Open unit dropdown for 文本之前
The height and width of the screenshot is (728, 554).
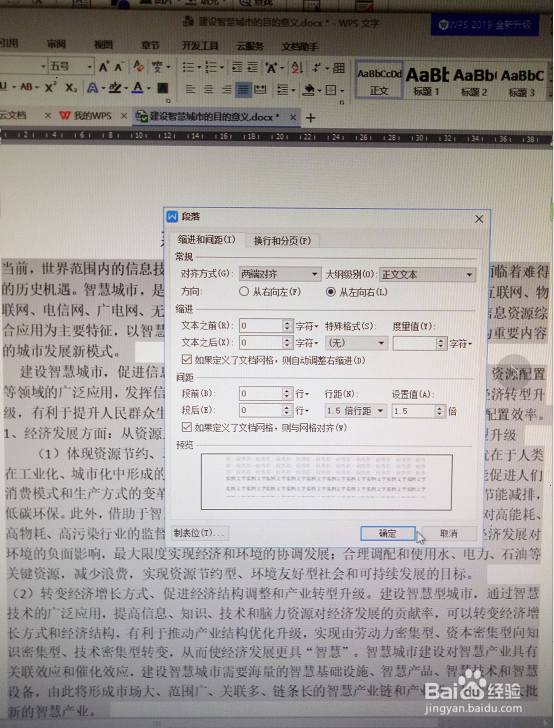coord(307,326)
